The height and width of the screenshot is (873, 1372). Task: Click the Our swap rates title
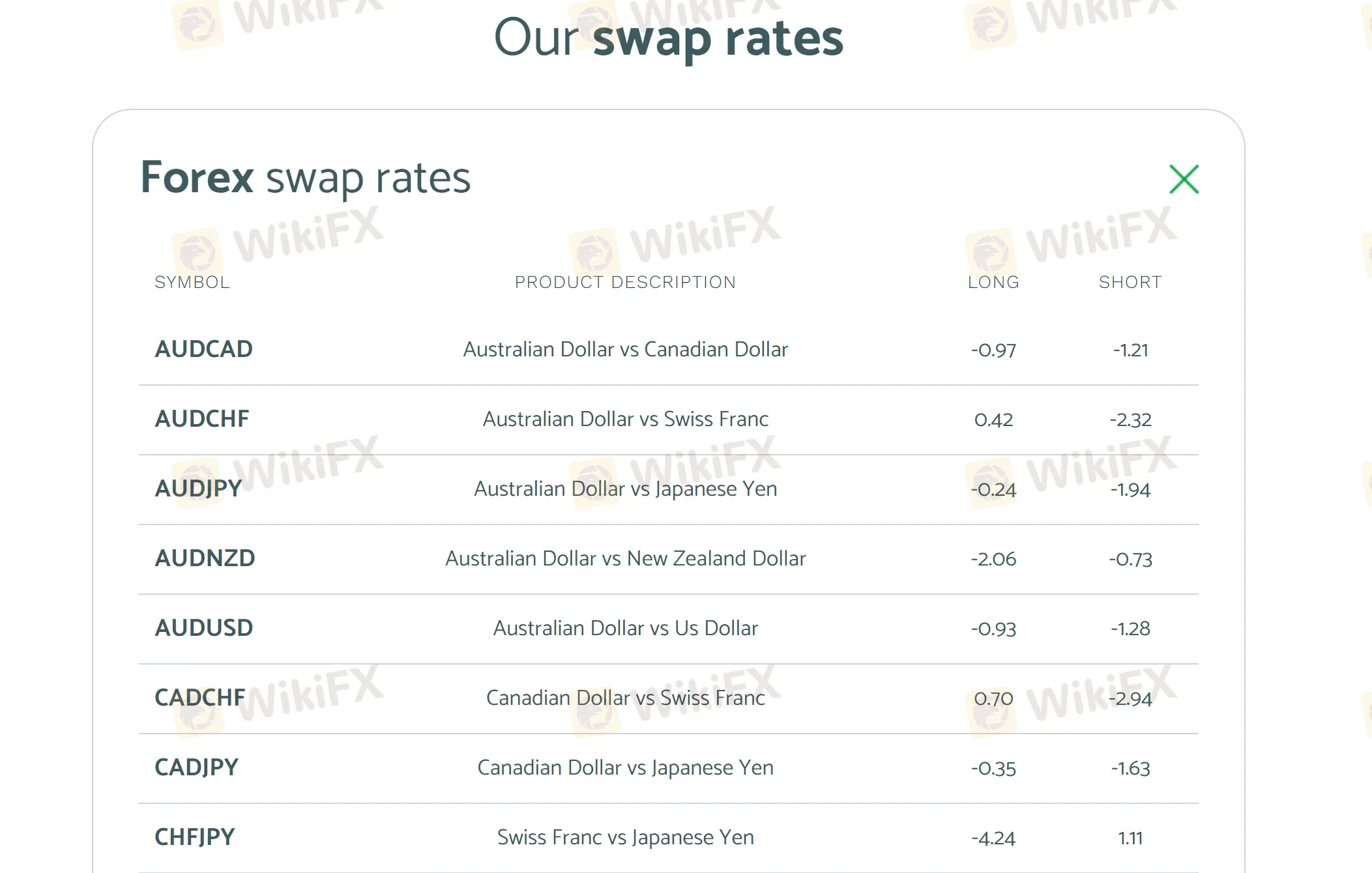click(668, 38)
